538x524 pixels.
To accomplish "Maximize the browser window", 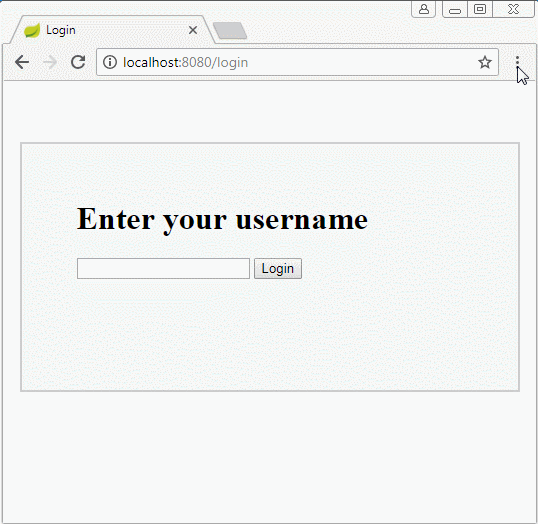I will [x=480, y=9].
